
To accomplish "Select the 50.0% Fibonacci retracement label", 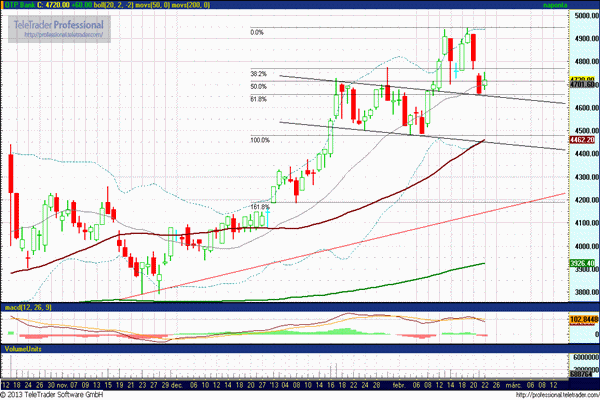I will pos(258,86).
